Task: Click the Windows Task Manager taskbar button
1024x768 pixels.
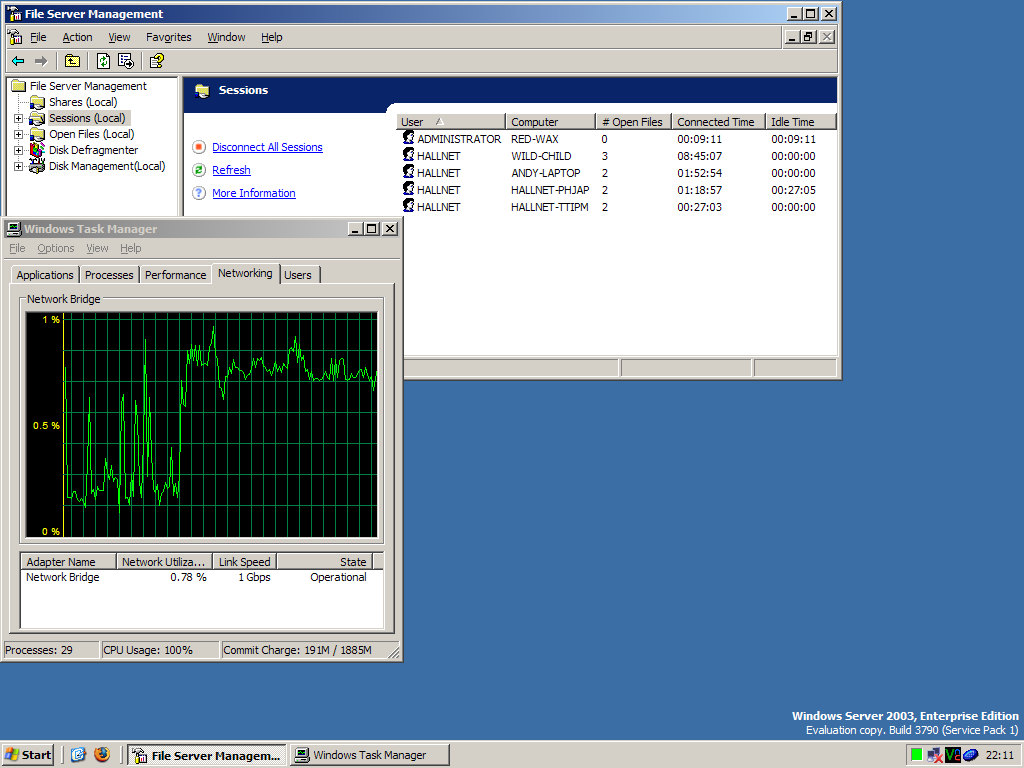Action: point(370,755)
